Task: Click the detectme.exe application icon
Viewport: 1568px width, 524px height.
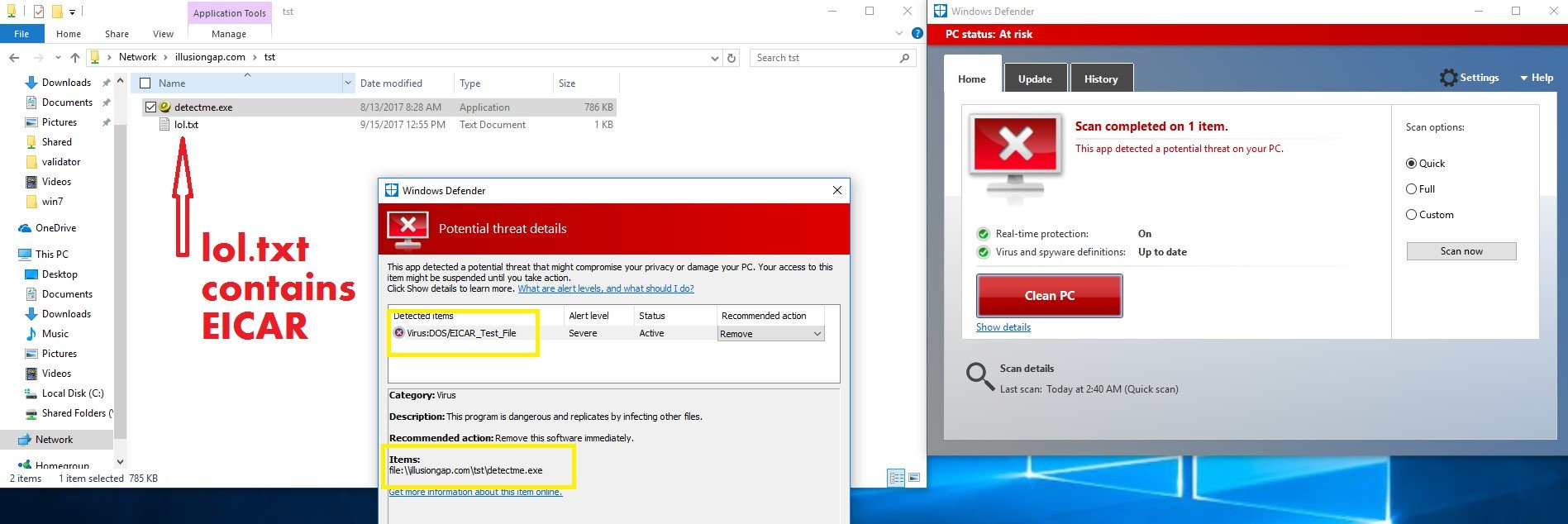Action: point(164,107)
